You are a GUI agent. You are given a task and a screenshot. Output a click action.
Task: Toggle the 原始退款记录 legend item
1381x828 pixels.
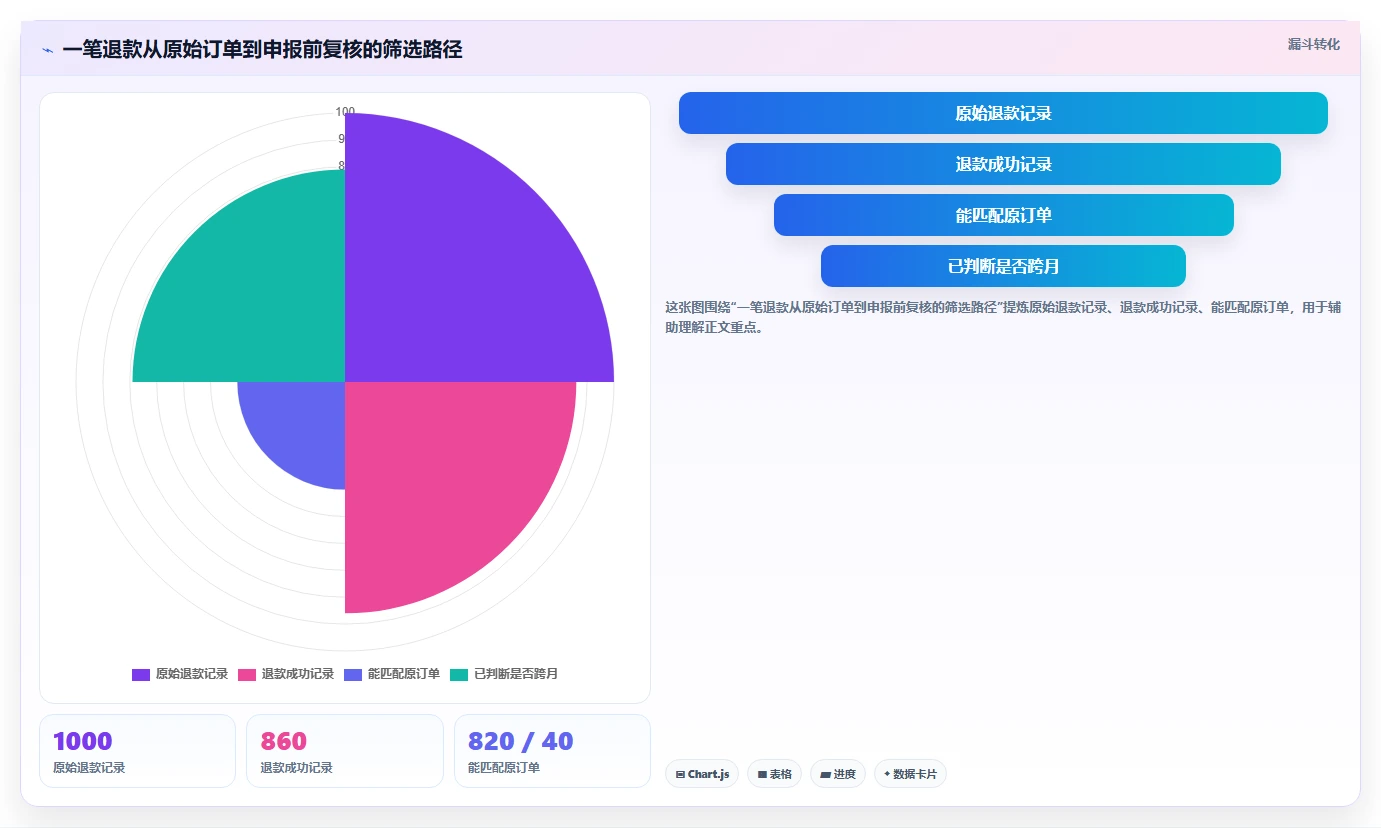coord(180,674)
